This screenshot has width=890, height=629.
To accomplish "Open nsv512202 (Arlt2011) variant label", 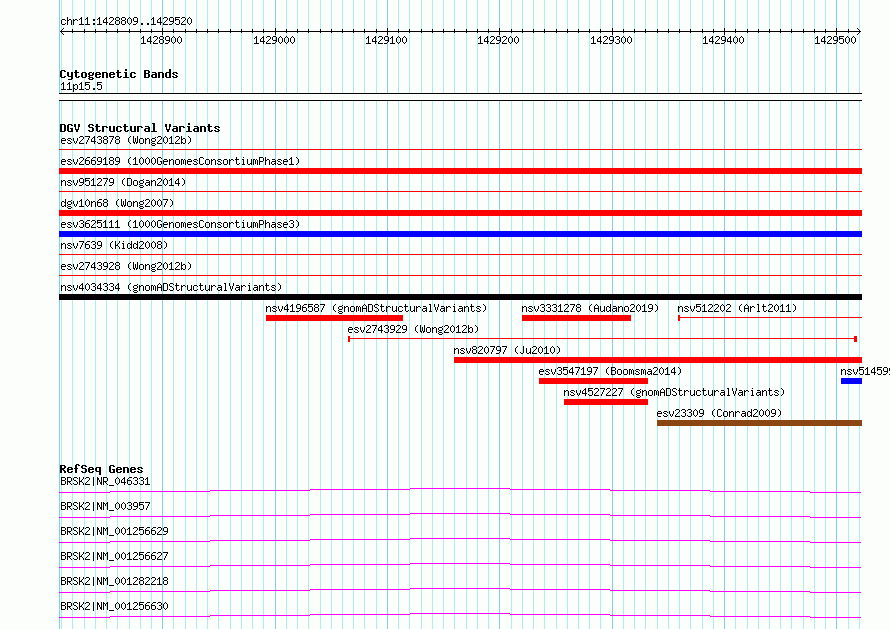I will 737,308.
